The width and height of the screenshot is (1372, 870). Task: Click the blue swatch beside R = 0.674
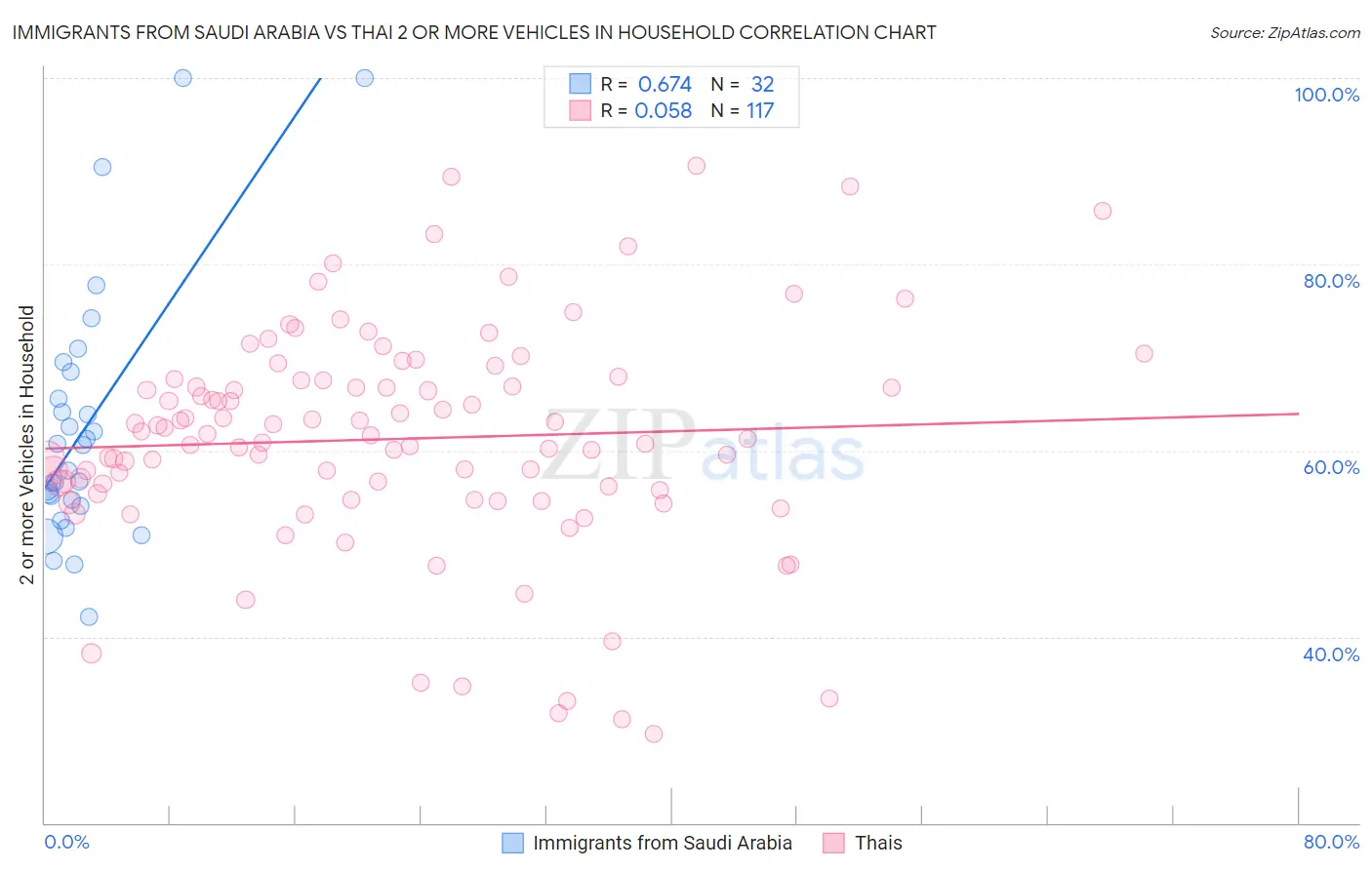pos(581,84)
